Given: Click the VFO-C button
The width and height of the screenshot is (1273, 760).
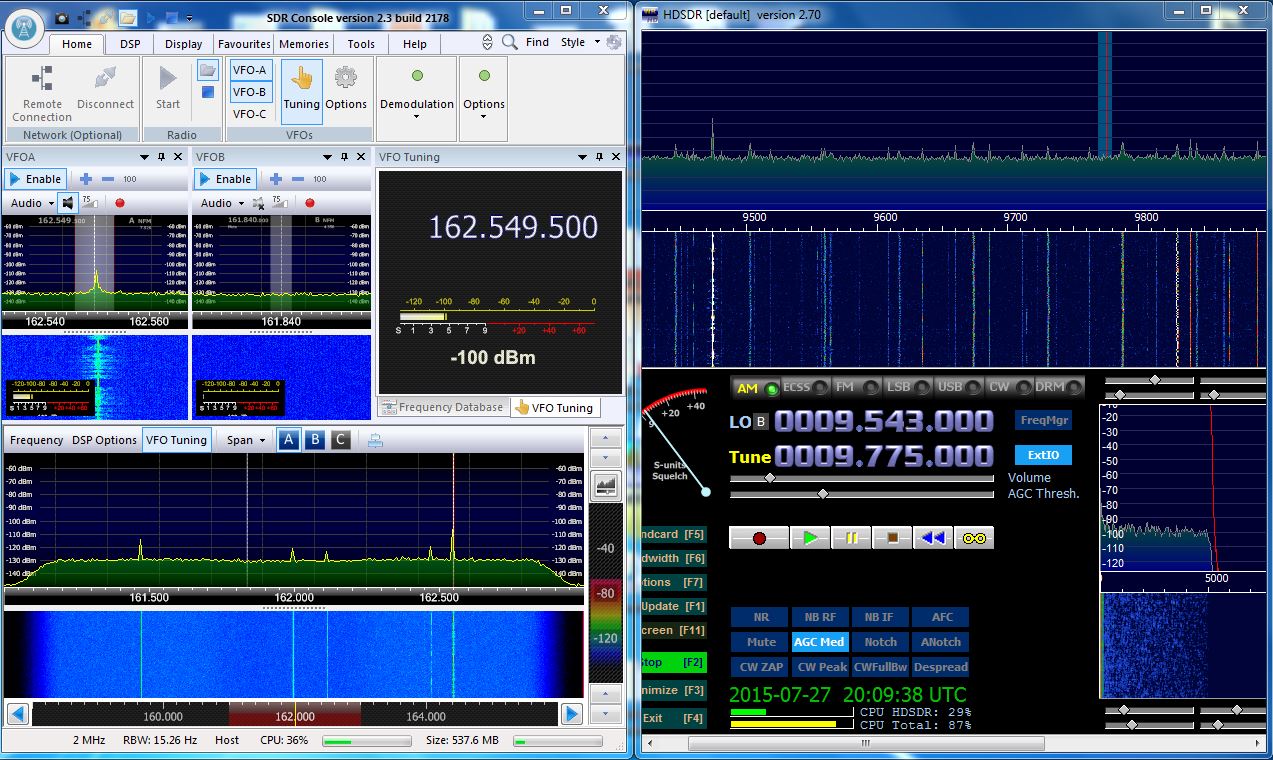Looking at the screenshot, I should click(249, 114).
